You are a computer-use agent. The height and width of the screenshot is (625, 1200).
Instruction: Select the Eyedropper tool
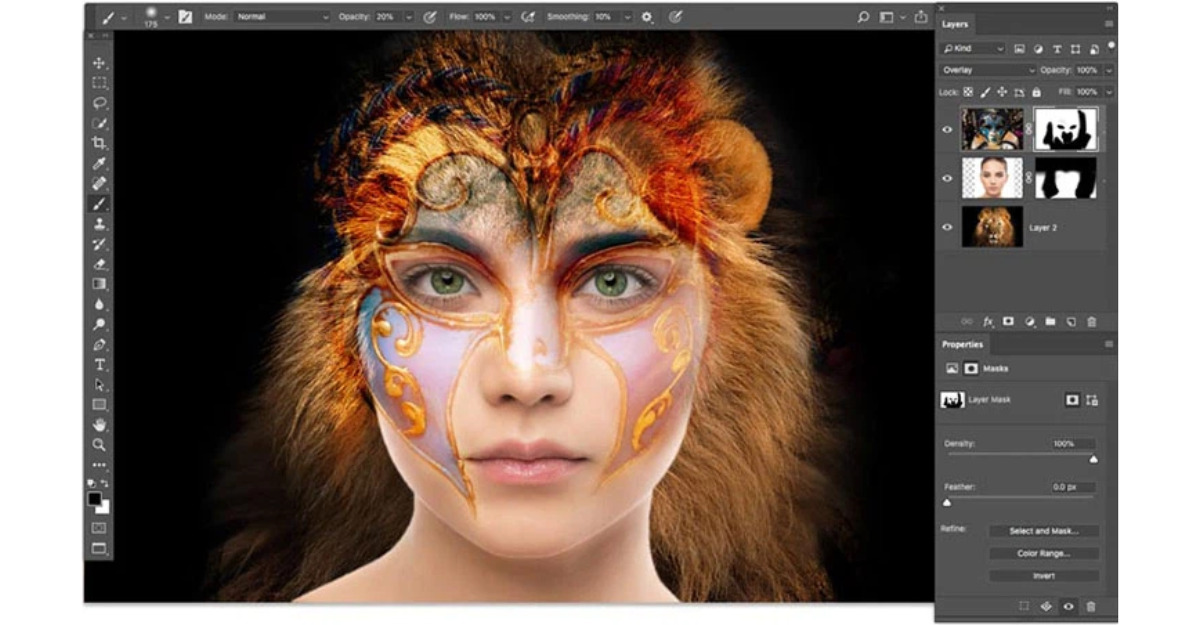tap(99, 163)
